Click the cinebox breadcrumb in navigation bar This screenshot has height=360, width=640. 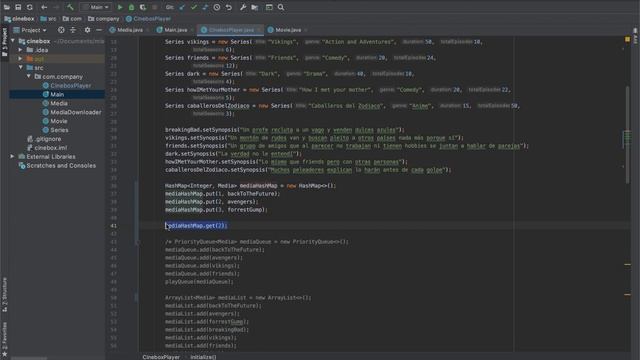[x=19, y=19]
